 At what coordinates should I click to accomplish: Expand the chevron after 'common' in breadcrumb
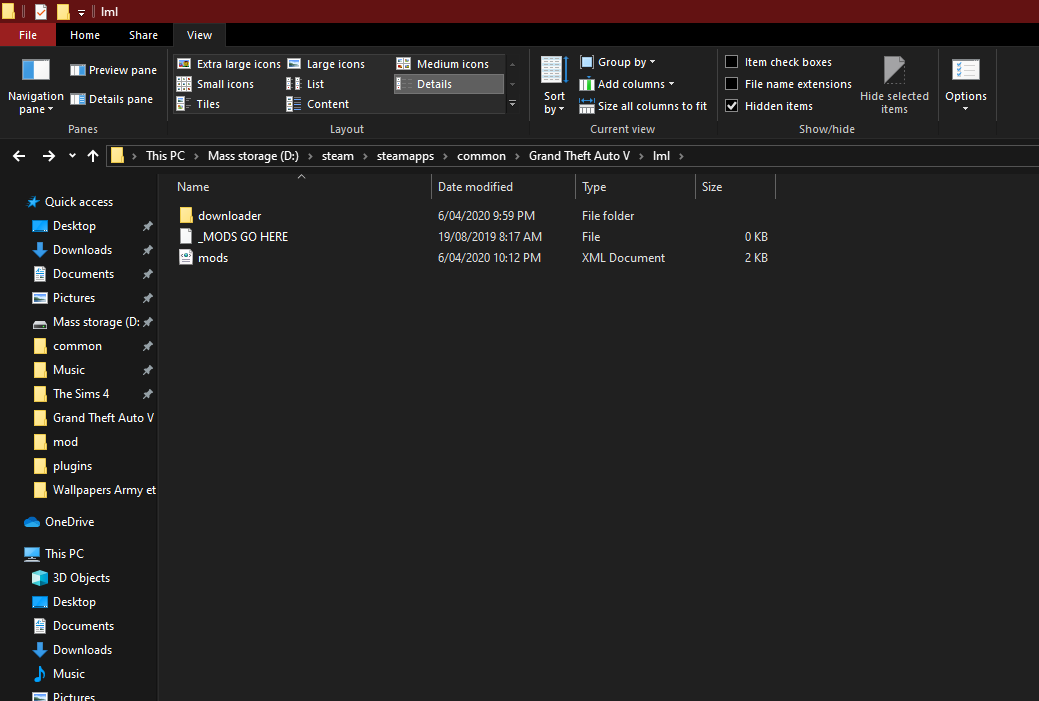point(517,156)
